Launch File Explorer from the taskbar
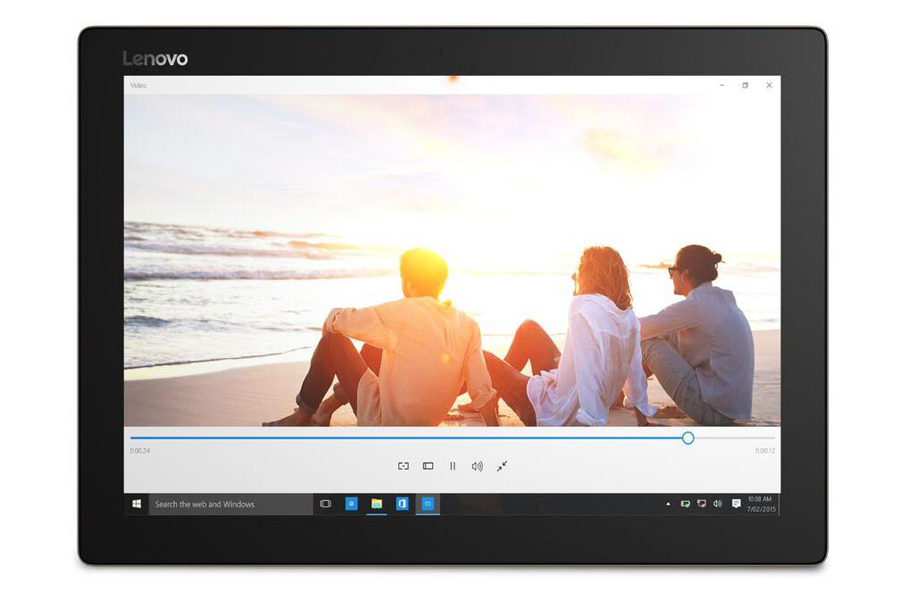This screenshot has height=600, width=900. (x=377, y=504)
